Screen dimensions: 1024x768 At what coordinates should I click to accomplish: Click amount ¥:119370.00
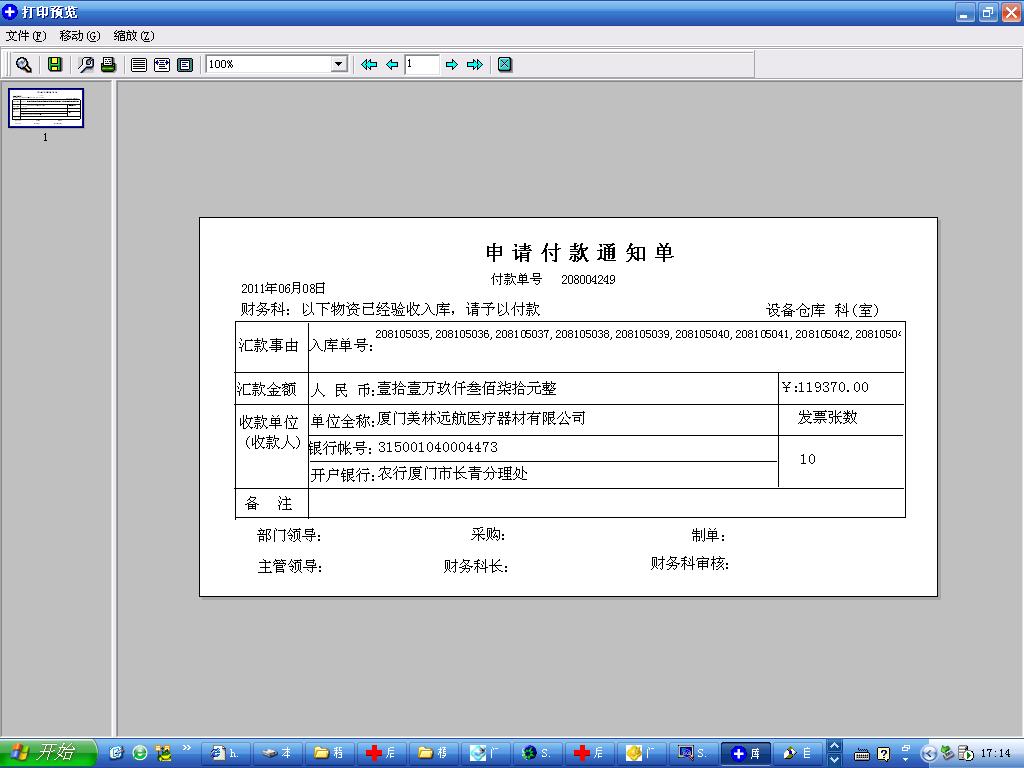coord(825,387)
